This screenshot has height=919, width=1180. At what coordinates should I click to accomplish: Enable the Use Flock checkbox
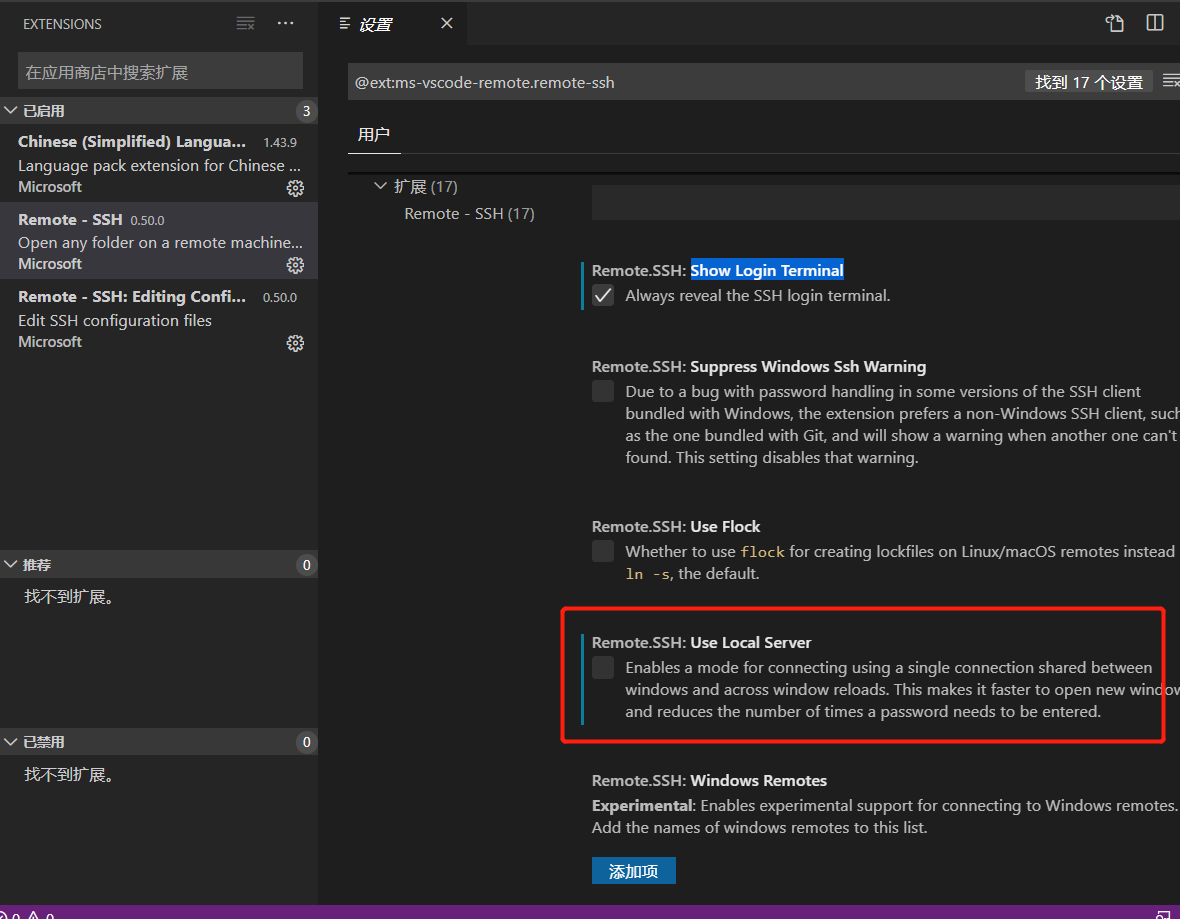[603, 551]
